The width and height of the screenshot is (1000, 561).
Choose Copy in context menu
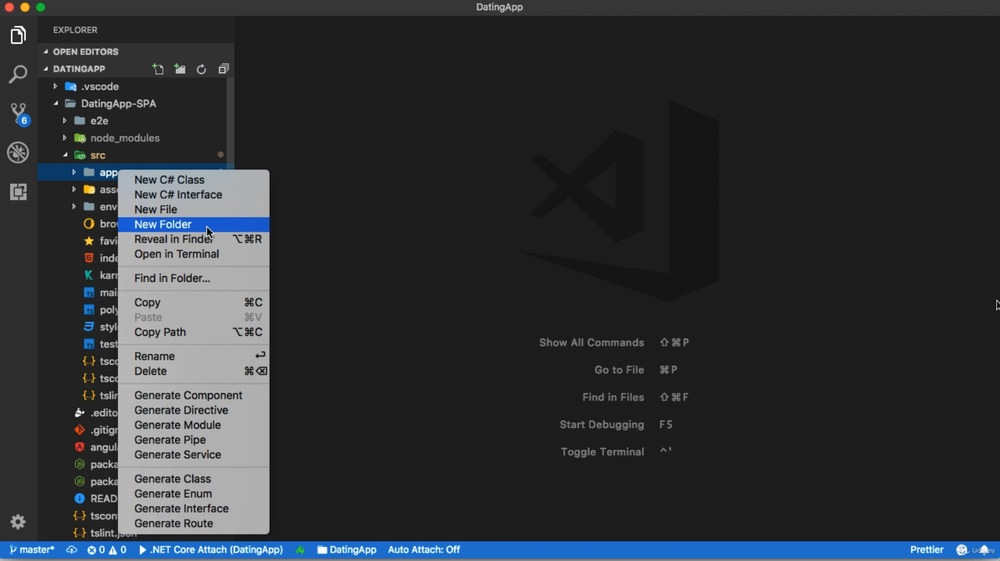194,302
